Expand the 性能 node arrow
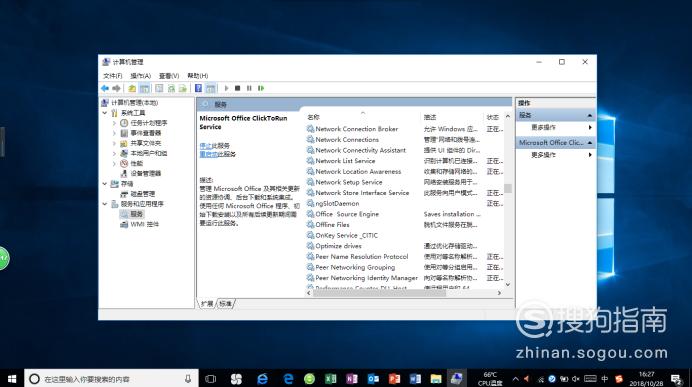This screenshot has width=692, height=387. click(x=114, y=163)
